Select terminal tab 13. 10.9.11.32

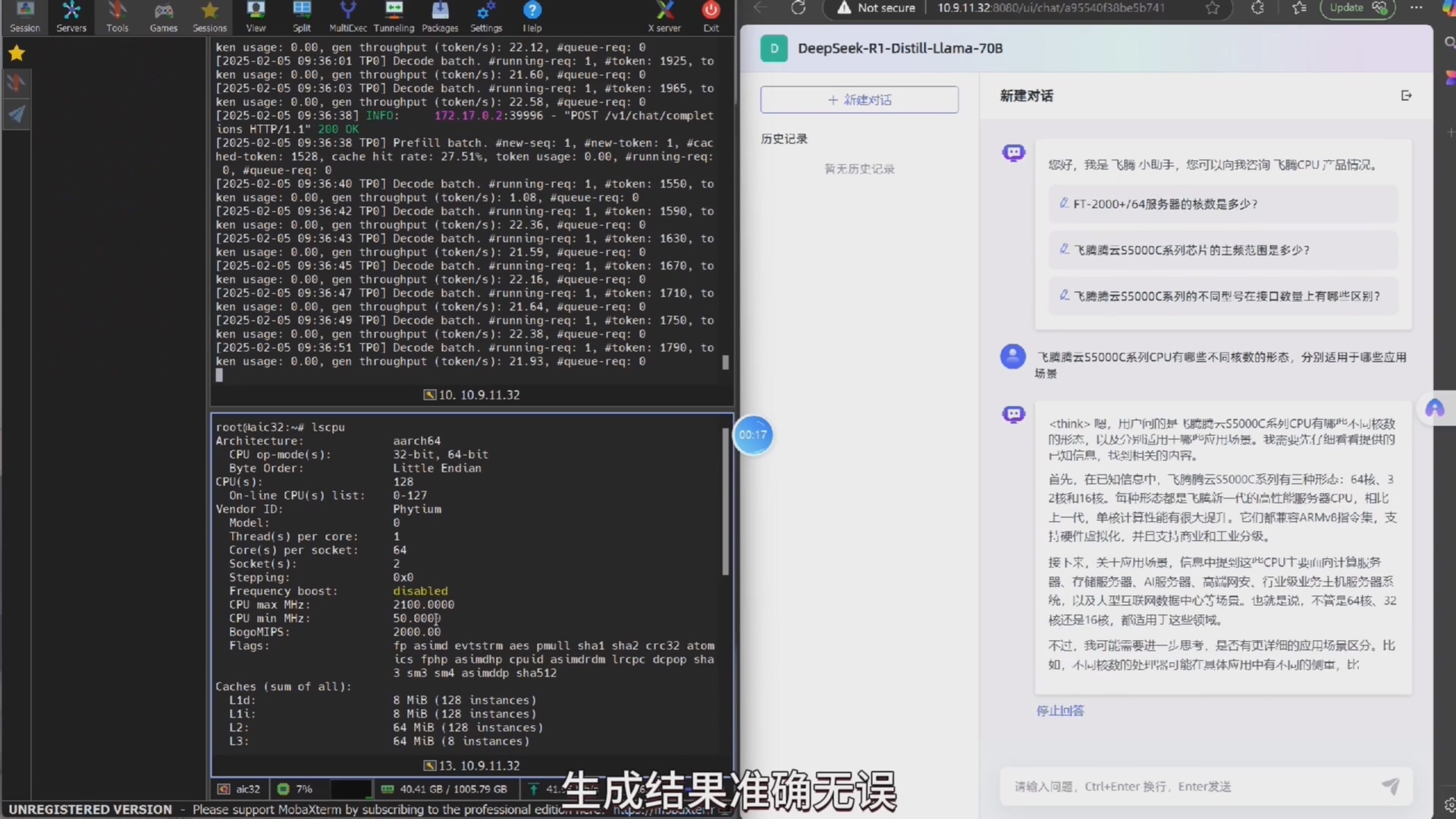click(x=472, y=765)
